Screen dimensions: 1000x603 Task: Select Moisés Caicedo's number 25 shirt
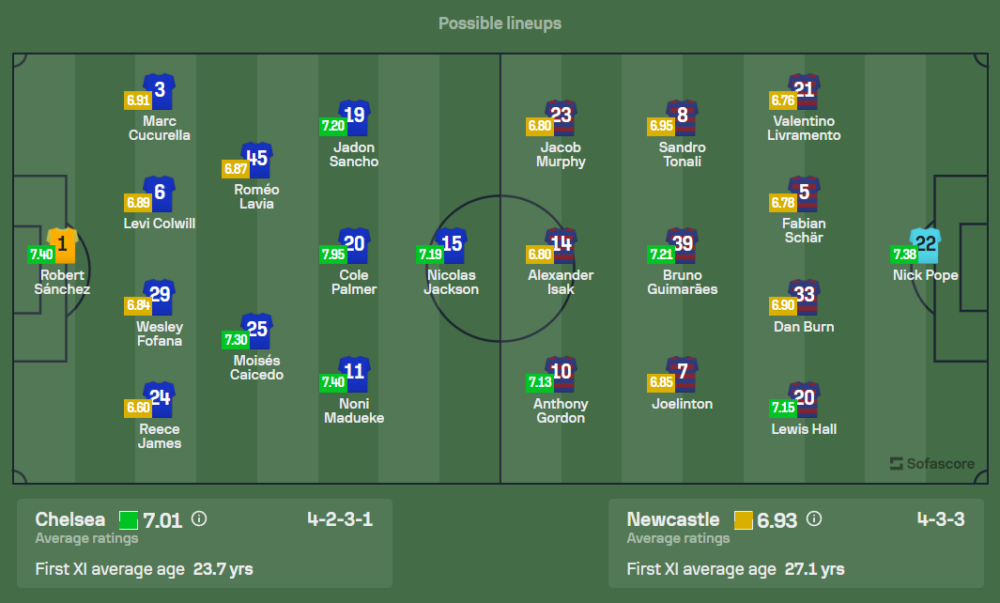point(257,331)
